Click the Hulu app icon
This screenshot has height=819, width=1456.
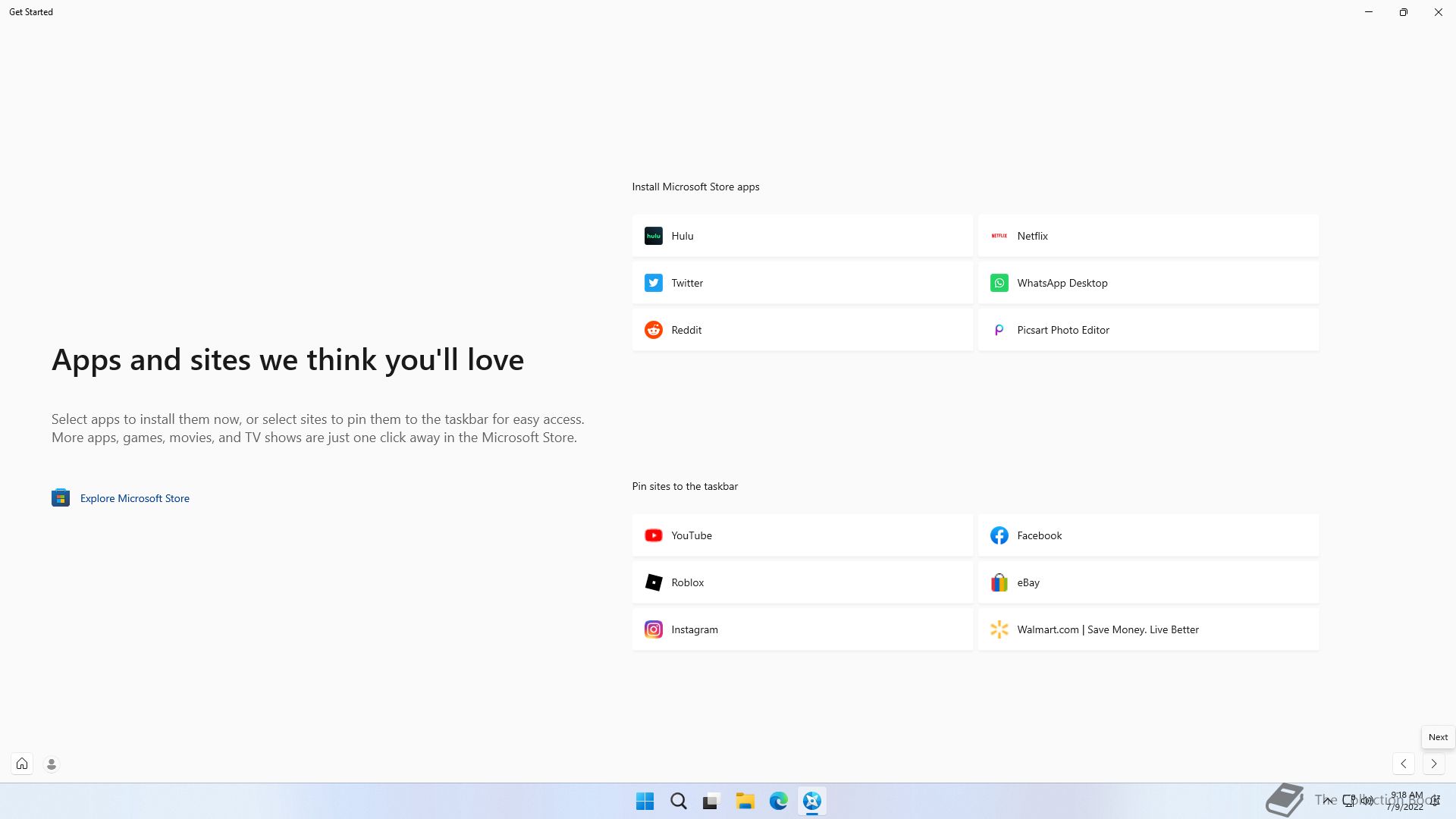[653, 236]
